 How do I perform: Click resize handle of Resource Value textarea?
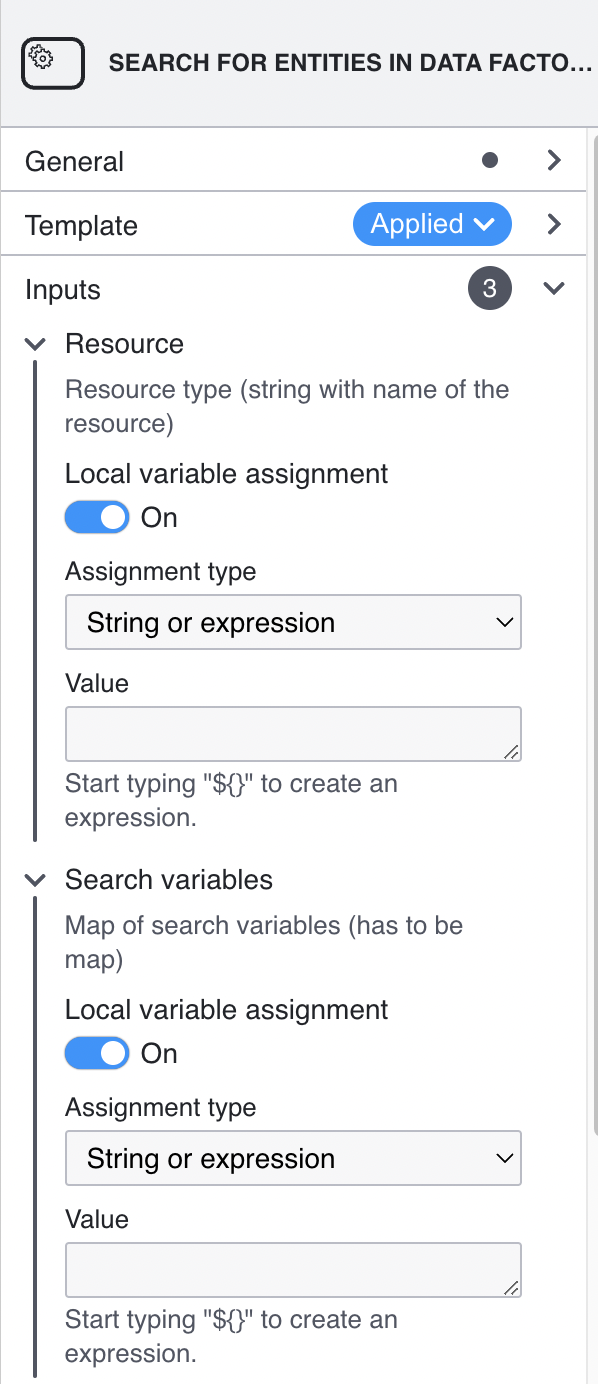point(511,752)
